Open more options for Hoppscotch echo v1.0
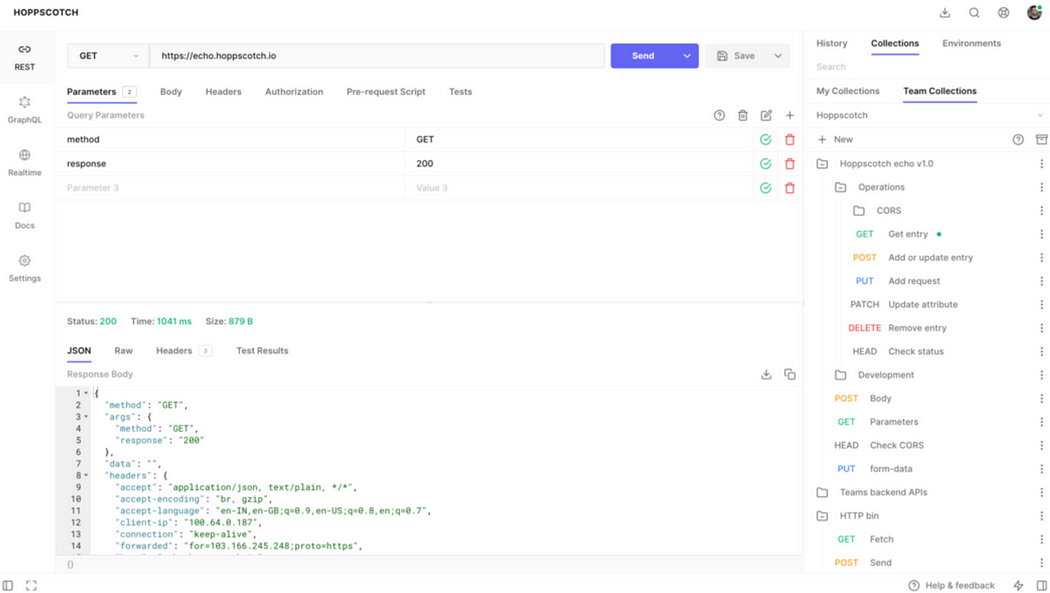 [x=1041, y=163]
